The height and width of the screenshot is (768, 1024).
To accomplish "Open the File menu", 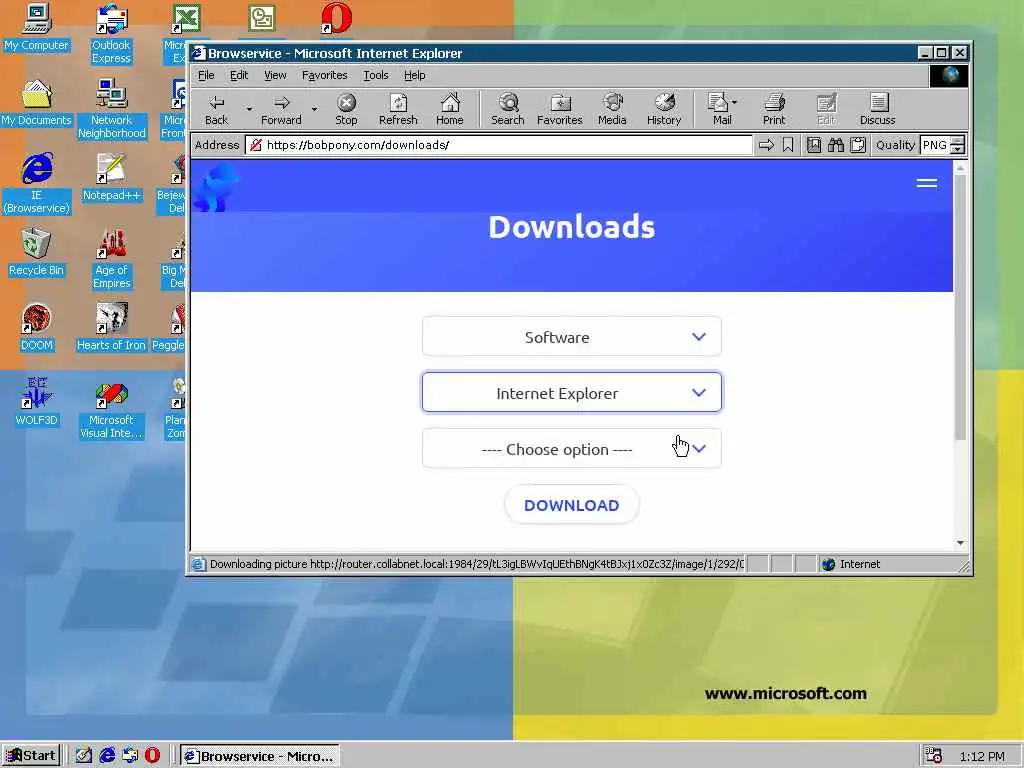I will pyautogui.click(x=206, y=75).
